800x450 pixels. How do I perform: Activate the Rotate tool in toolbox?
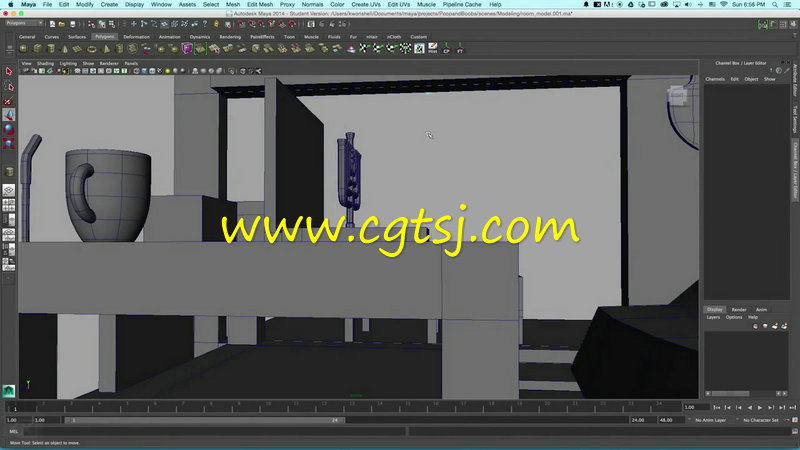(9, 129)
